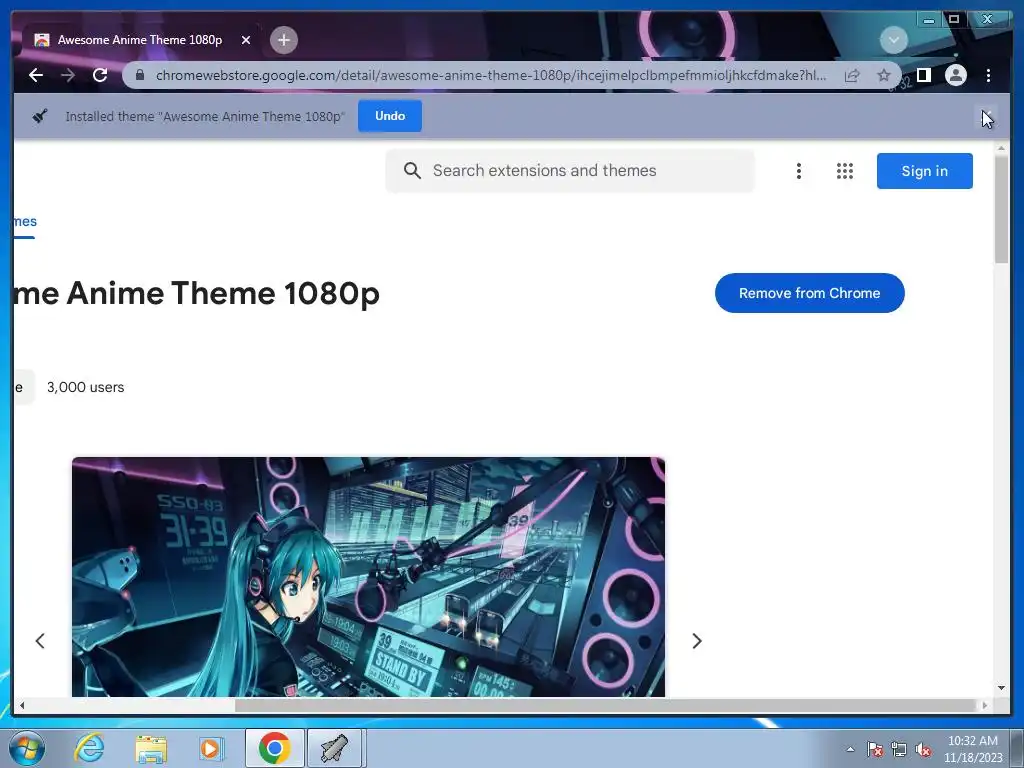1024x768 pixels.
Task: Click the vertical scrollbar down arrow
Action: click(1001, 688)
